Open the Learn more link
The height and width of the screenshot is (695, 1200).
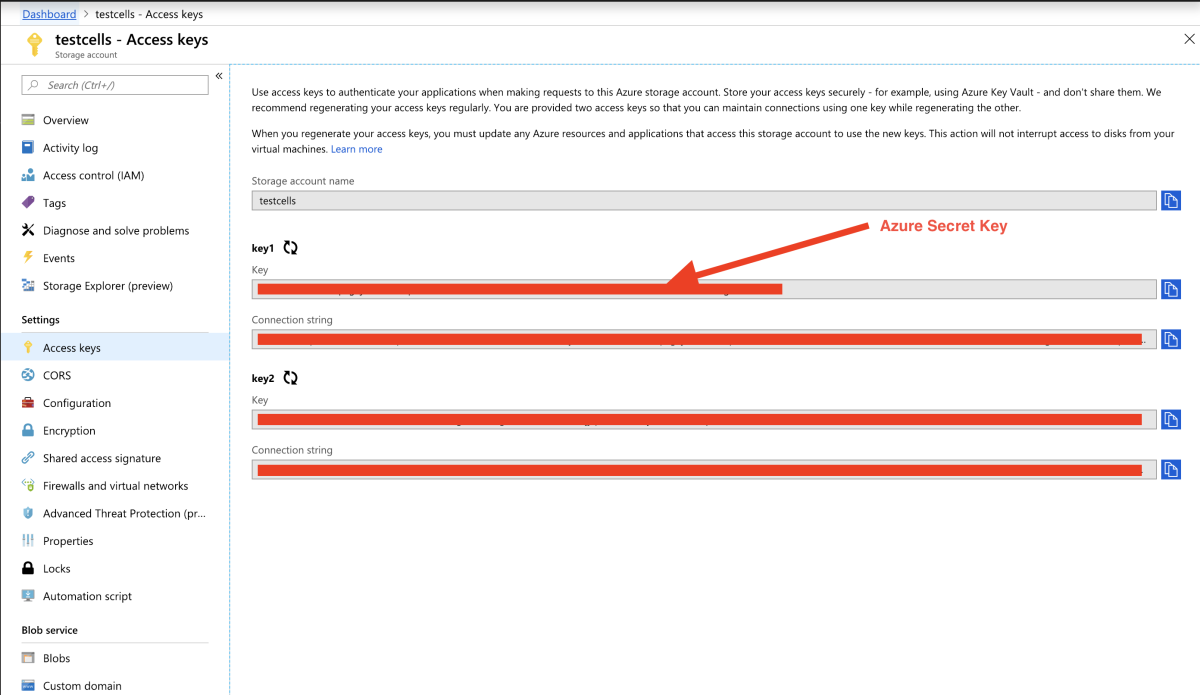click(357, 149)
